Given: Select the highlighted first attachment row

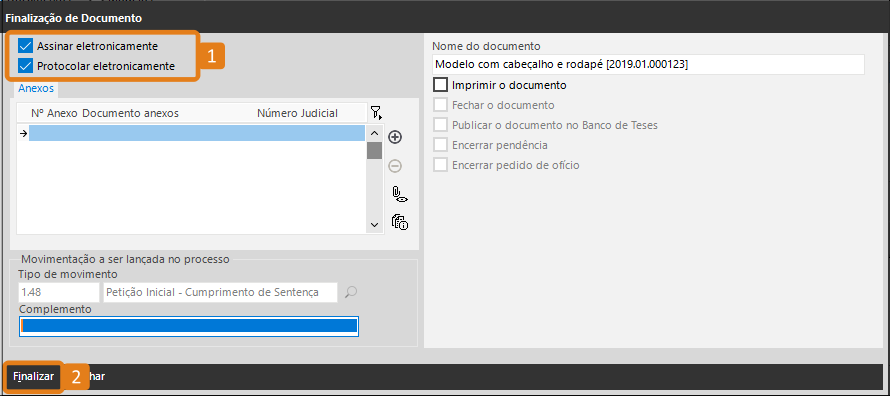Looking at the screenshot, I should point(197,133).
